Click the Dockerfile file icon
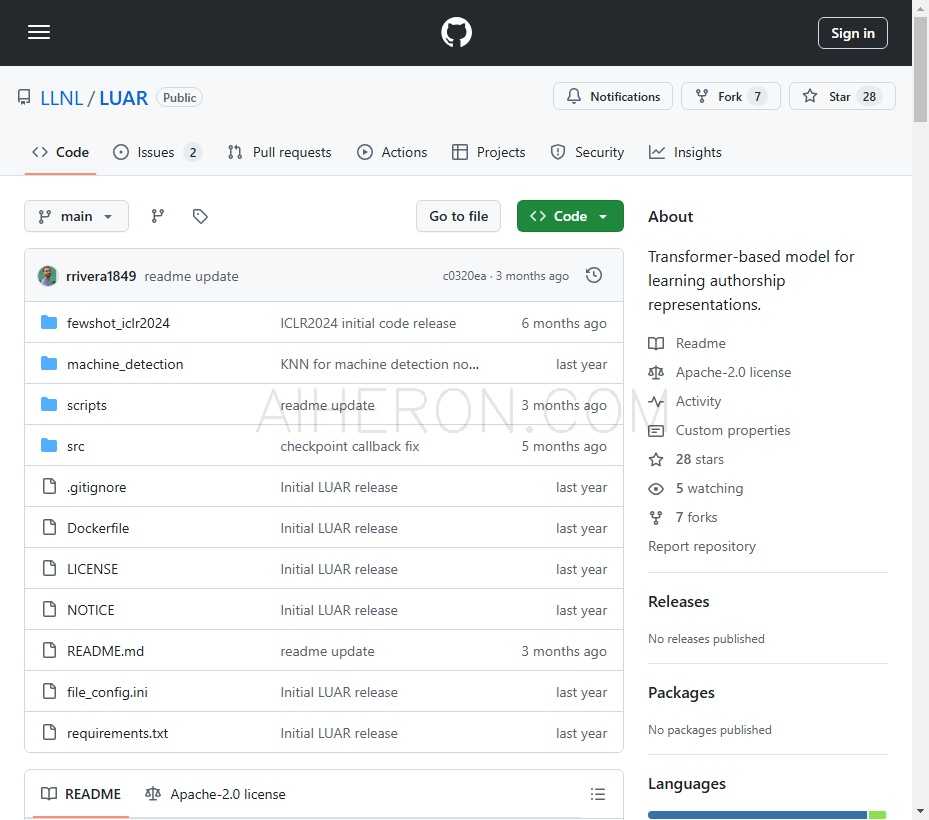Screen dimensions: 929x820 click(x=50, y=527)
